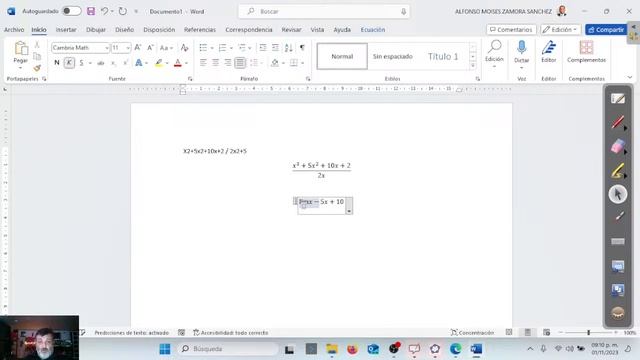This screenshot has height=360, width=640.
Task: Toggle subscript formatting
Action: (113, 63)
